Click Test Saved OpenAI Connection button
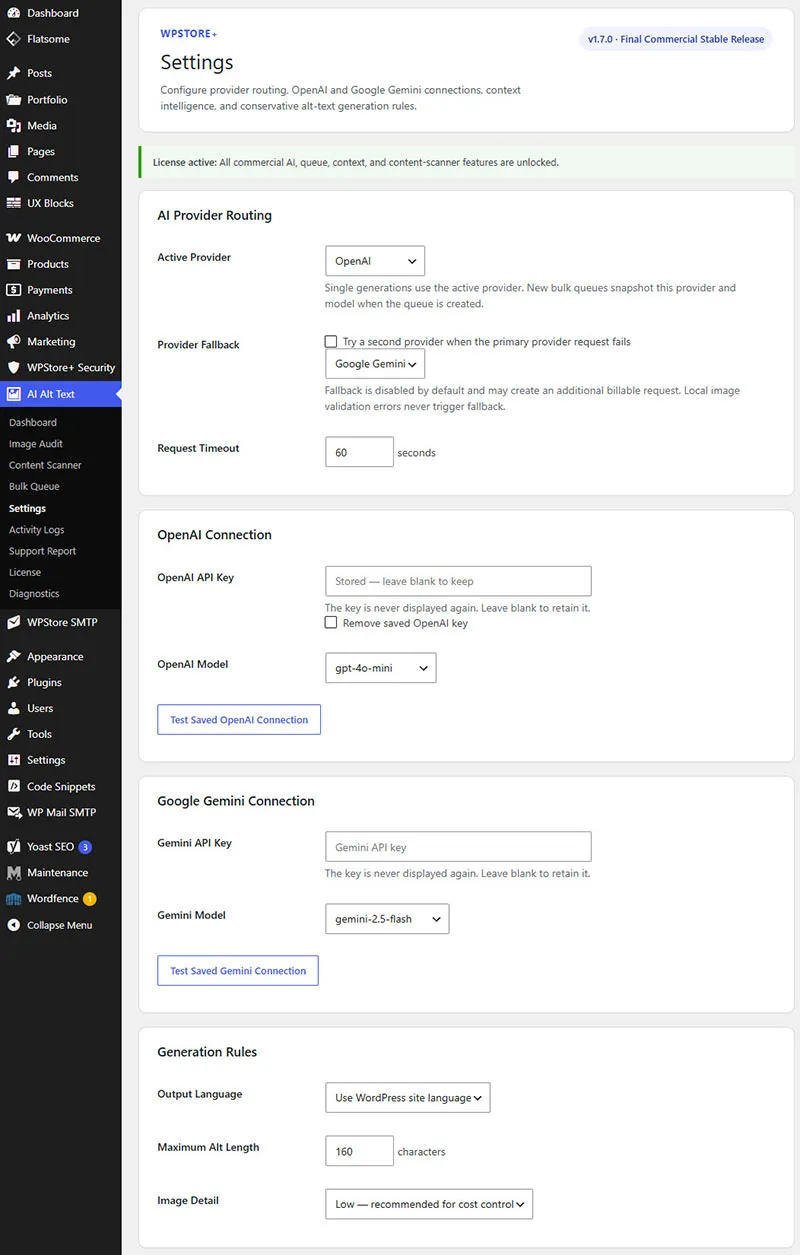Image resolution: width=800 pixels, height=1255 pixels. click(x=239, y=720)
